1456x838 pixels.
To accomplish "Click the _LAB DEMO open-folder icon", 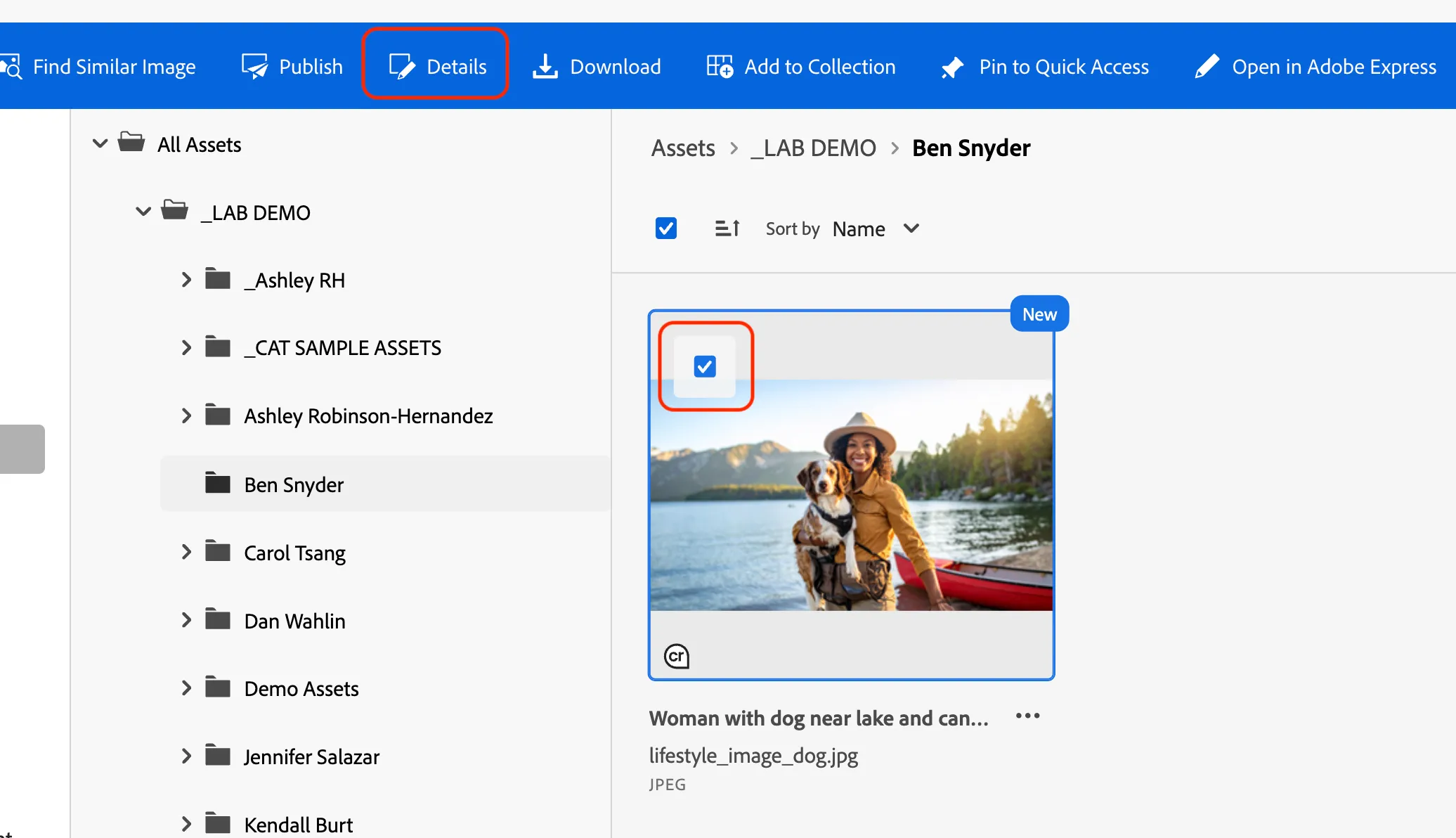I will [x=174, y=210].
